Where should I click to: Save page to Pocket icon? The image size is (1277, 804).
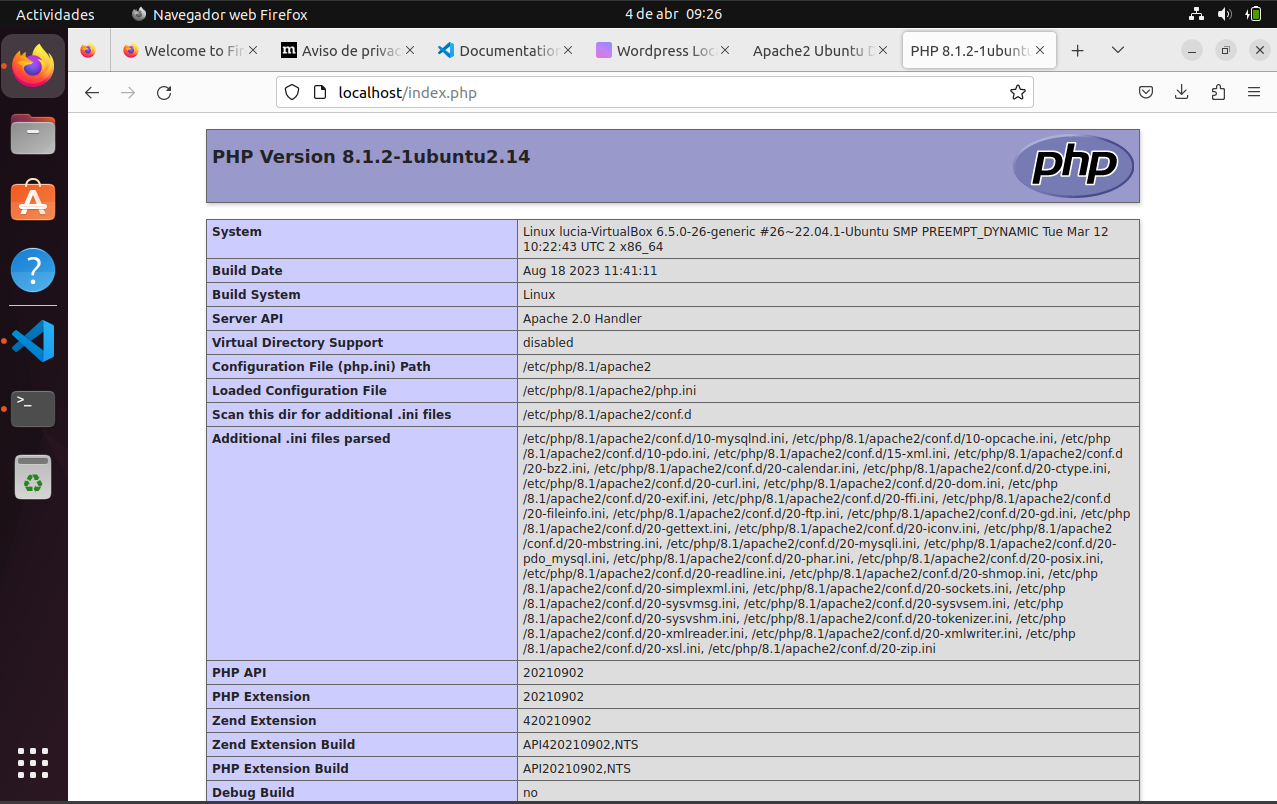point(1146,93)
